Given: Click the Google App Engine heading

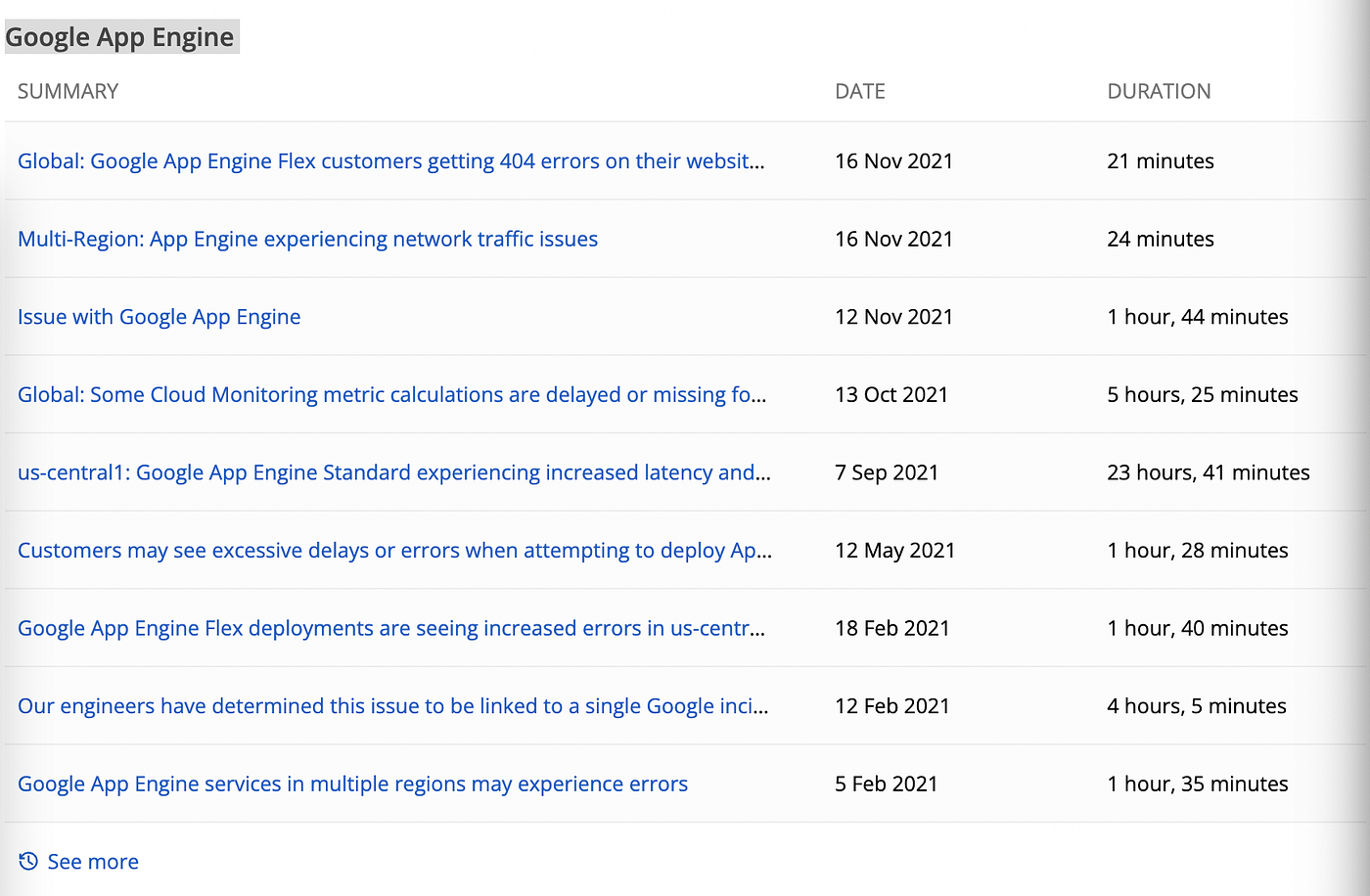Looking at the screenshot, I should point(120,37).
